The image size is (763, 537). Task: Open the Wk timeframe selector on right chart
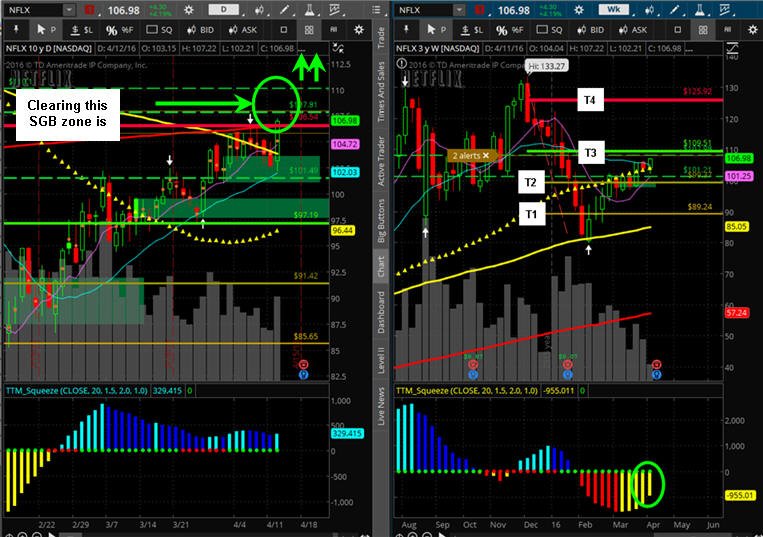[614, 10]
